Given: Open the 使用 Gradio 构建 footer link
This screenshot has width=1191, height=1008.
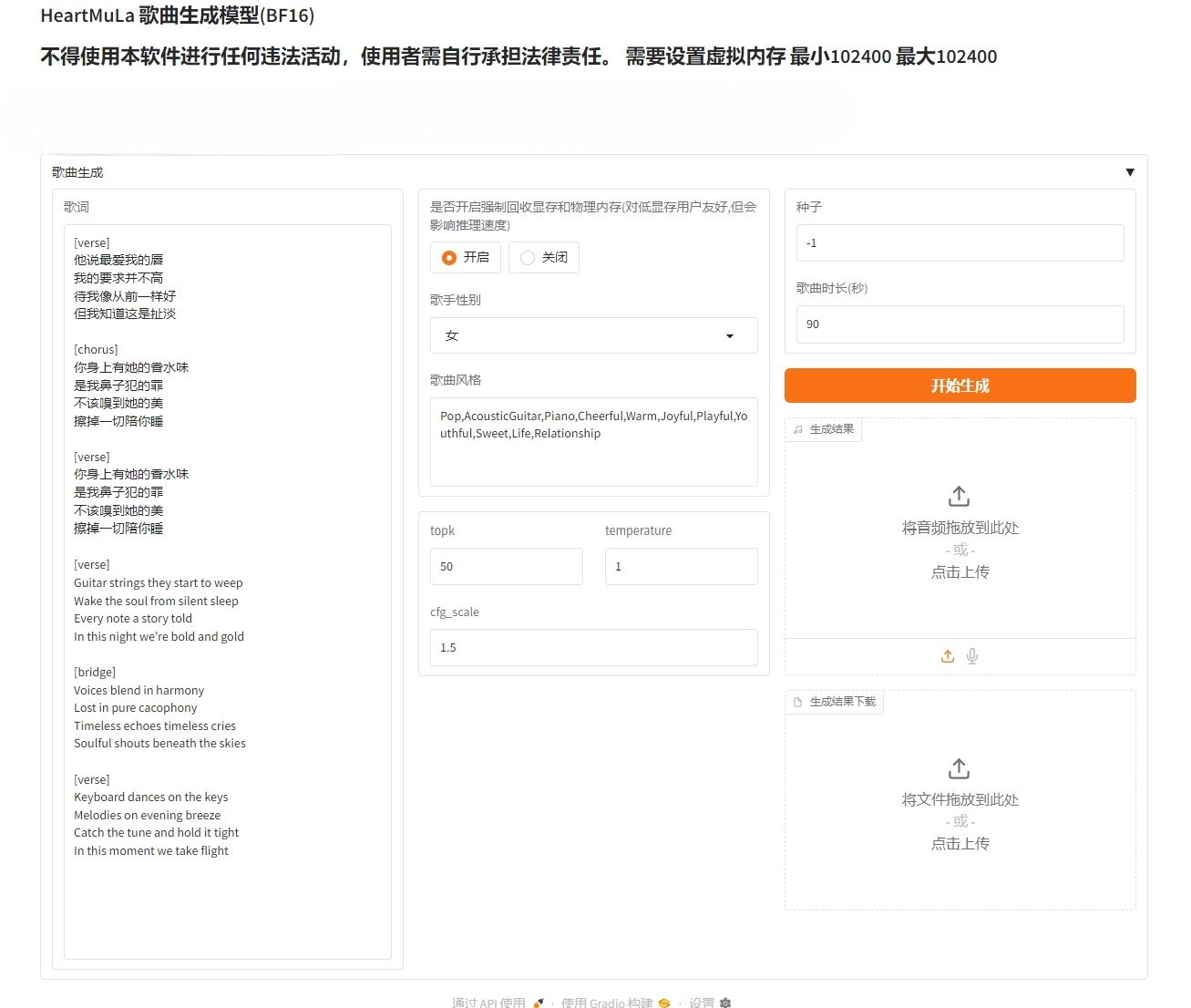Looking at the screenshot, I should point(607,1003).
